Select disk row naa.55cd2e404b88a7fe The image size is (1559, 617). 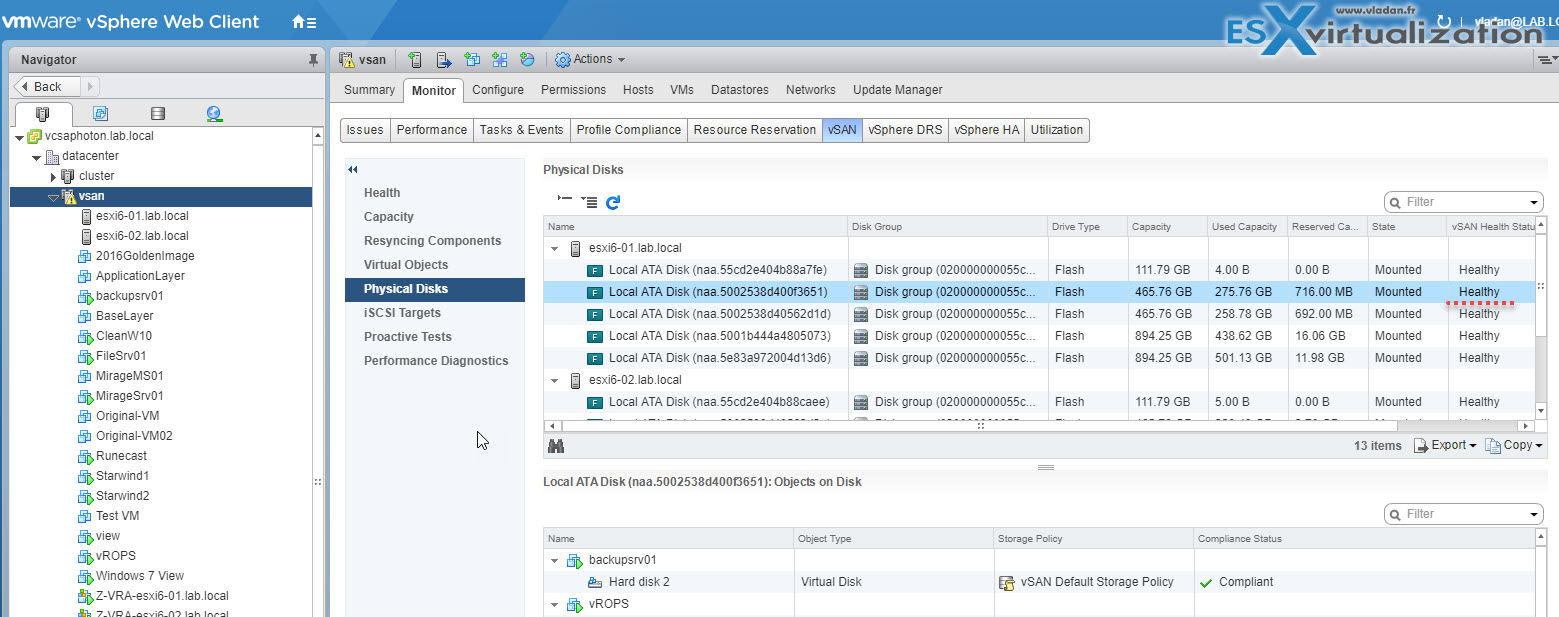pos(1039,270)
